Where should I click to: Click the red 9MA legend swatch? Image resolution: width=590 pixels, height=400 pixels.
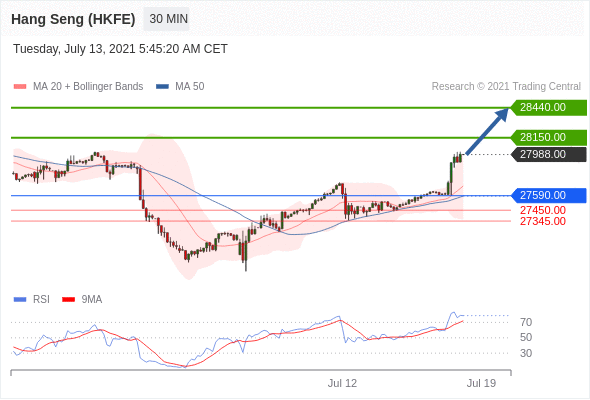click(68, 300)
